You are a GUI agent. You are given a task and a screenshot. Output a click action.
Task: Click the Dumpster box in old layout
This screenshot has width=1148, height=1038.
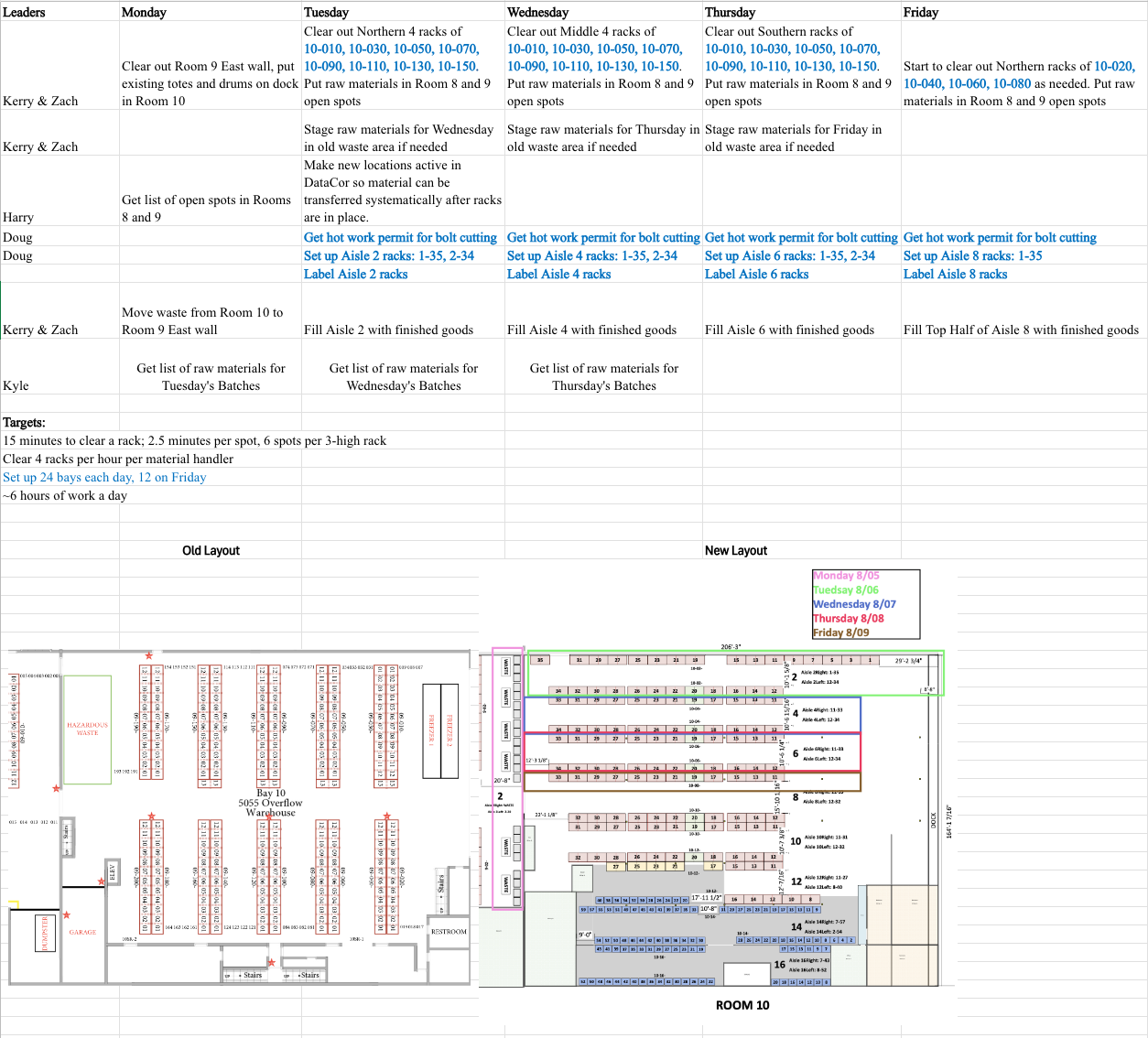point(43,933)
